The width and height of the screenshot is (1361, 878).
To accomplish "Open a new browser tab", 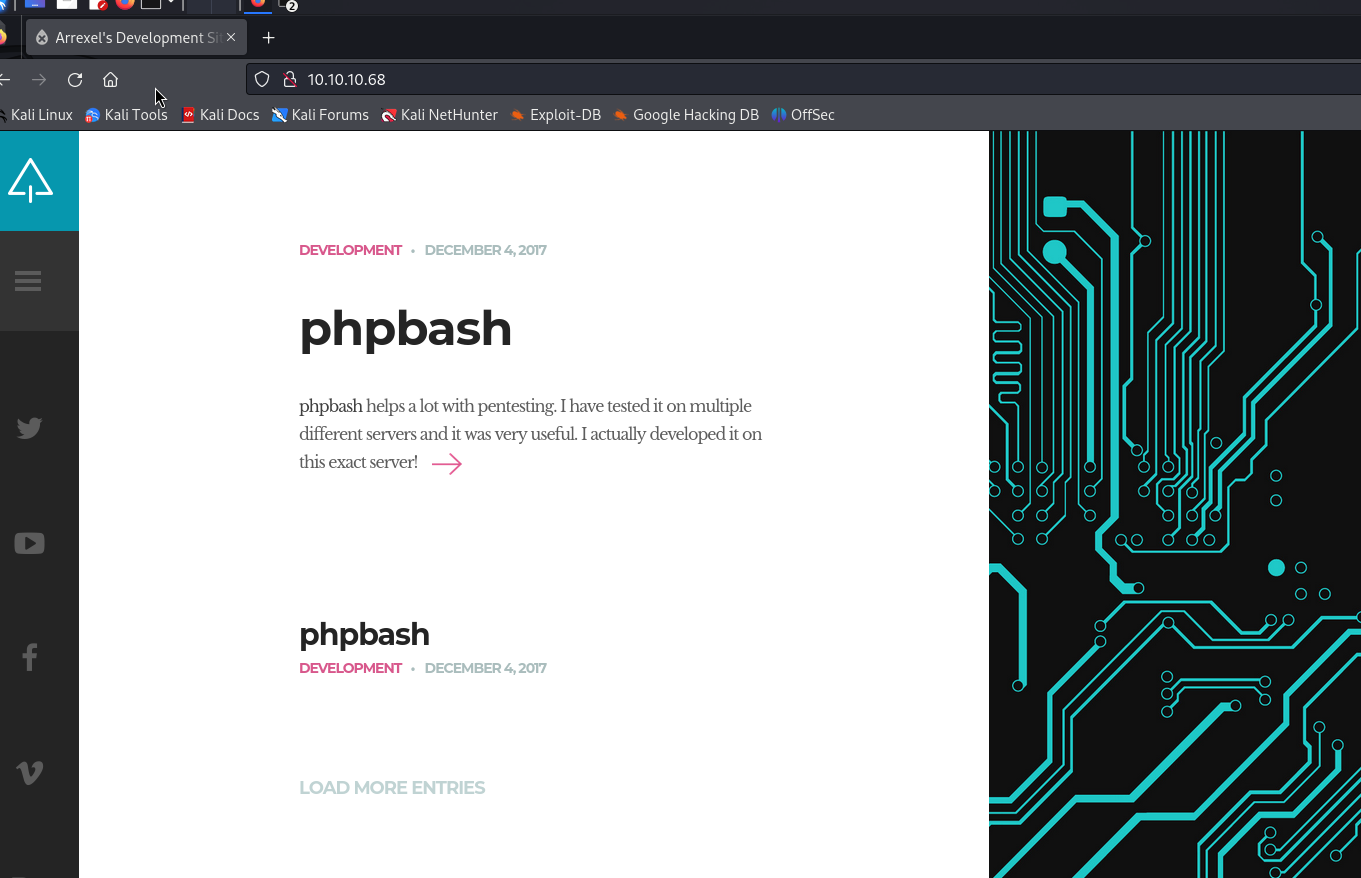I will click(268, 38).
